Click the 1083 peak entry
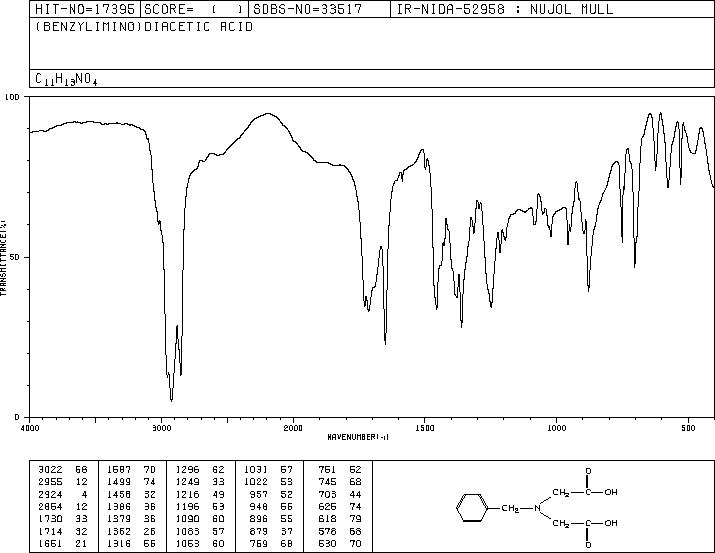The image size is (715, 553). click(x=200, y=531)
